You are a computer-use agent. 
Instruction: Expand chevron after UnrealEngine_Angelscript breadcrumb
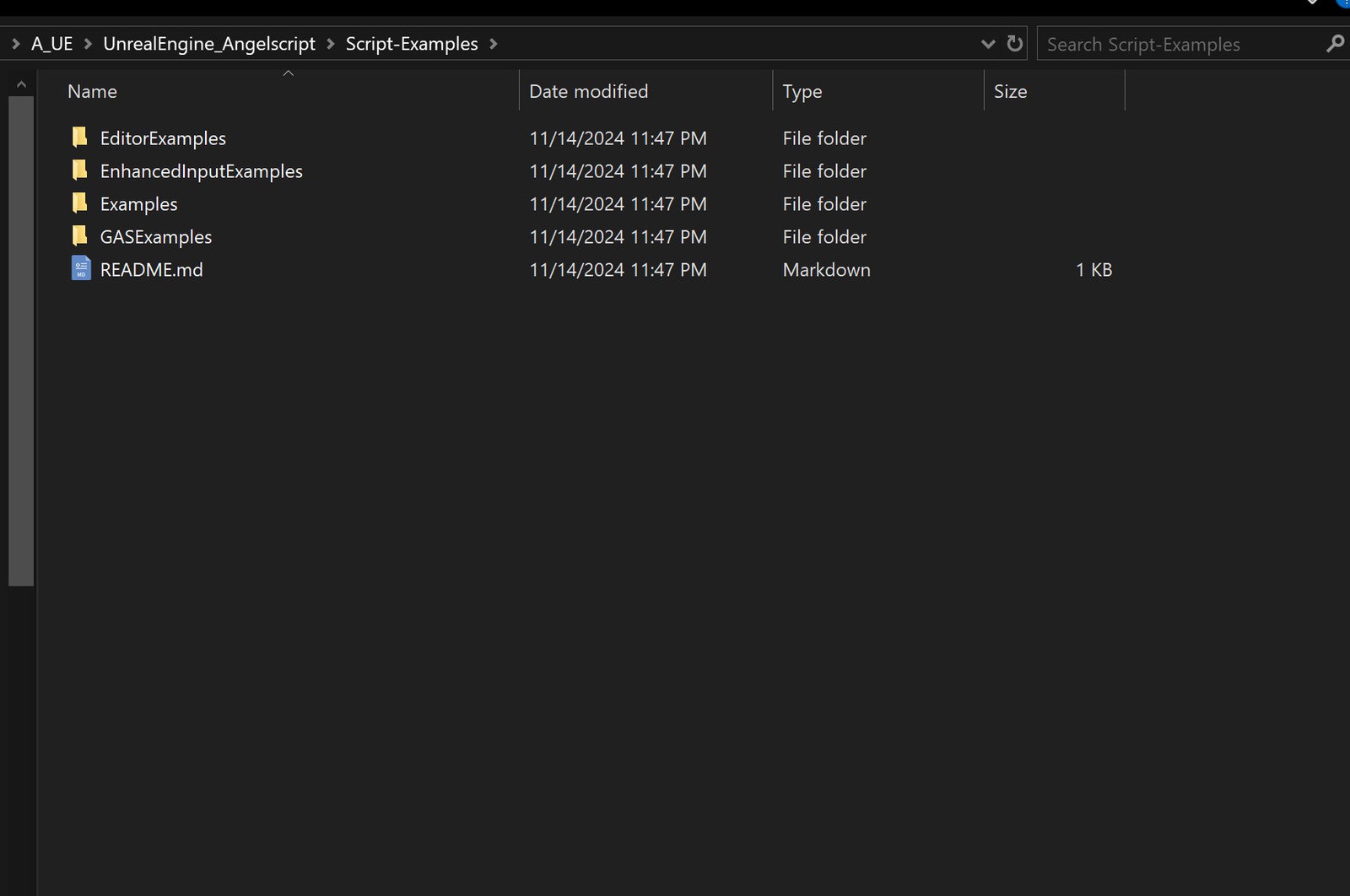pos(331,44)
